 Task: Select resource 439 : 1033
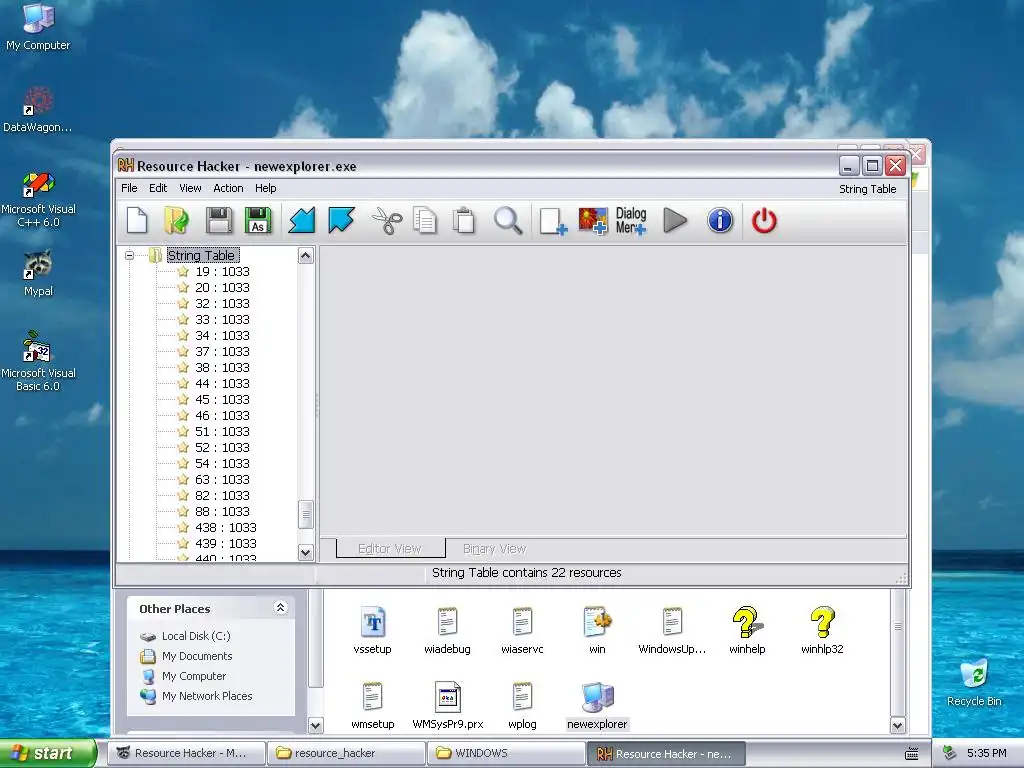pyautogui.click(x=225, y=543)
